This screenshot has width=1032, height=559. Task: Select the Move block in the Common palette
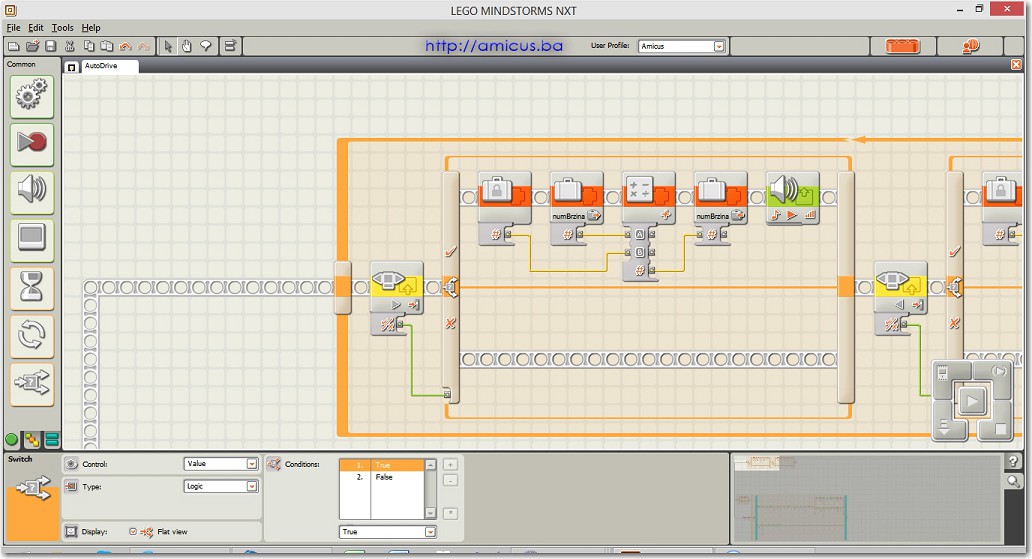tap(32, 96)
